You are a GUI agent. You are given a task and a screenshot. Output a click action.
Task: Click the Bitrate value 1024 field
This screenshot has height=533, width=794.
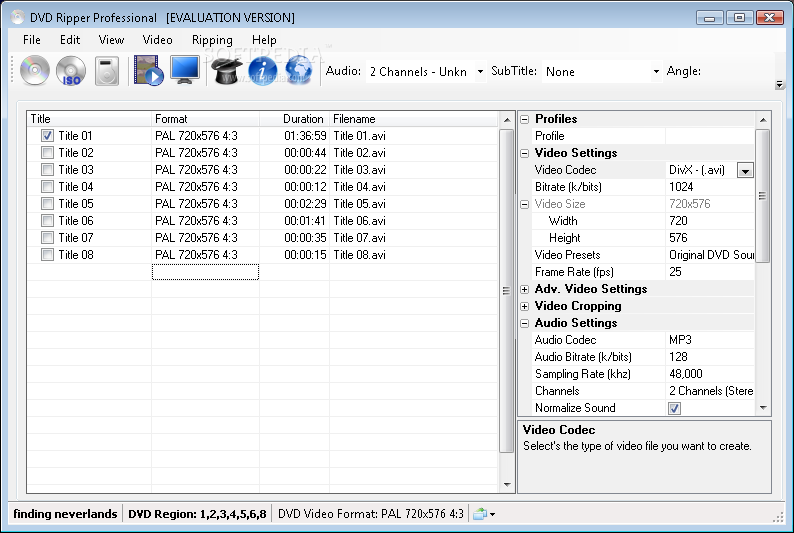(710, 187)
